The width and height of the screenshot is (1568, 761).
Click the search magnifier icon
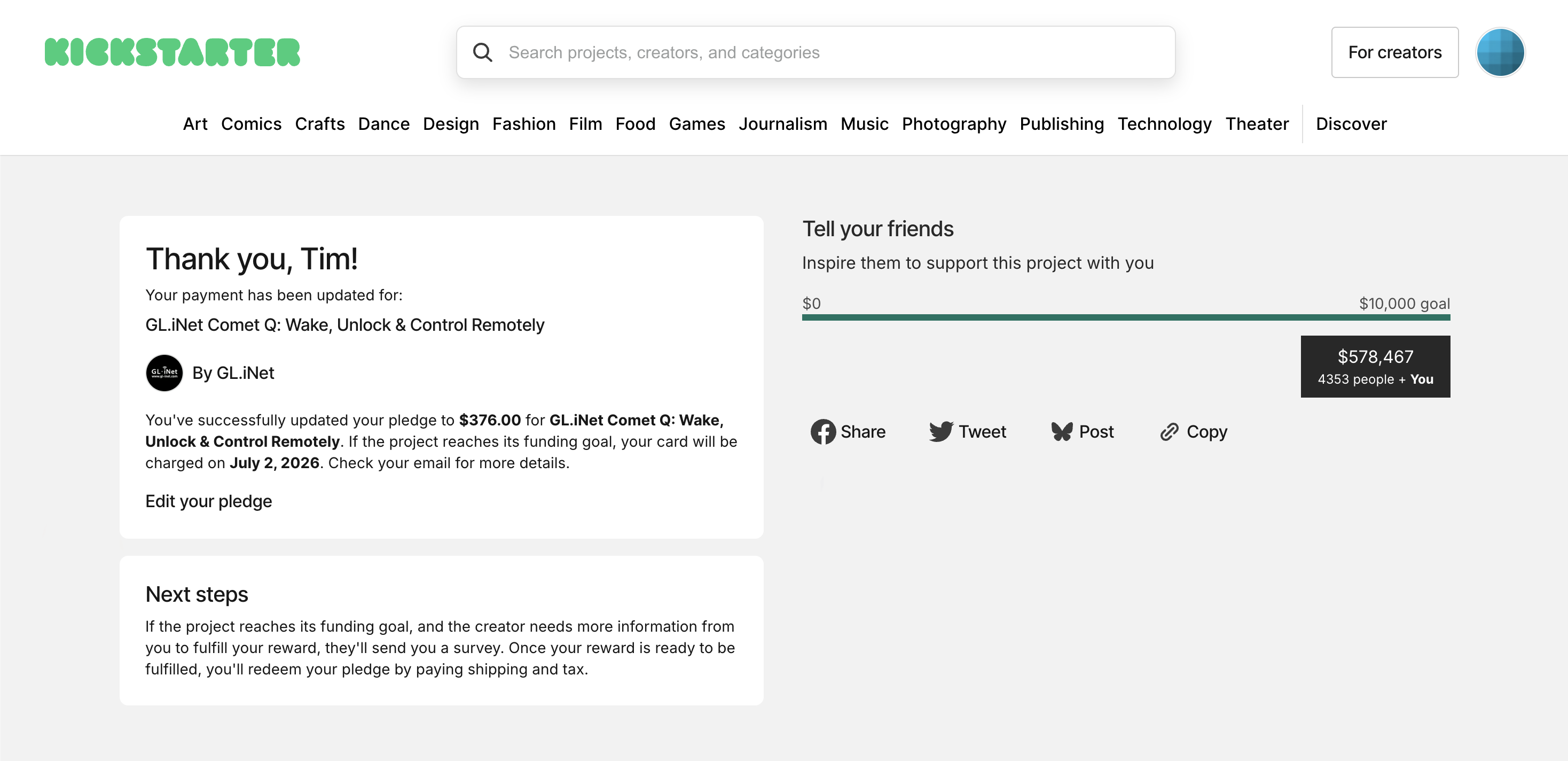coord(483,52)
